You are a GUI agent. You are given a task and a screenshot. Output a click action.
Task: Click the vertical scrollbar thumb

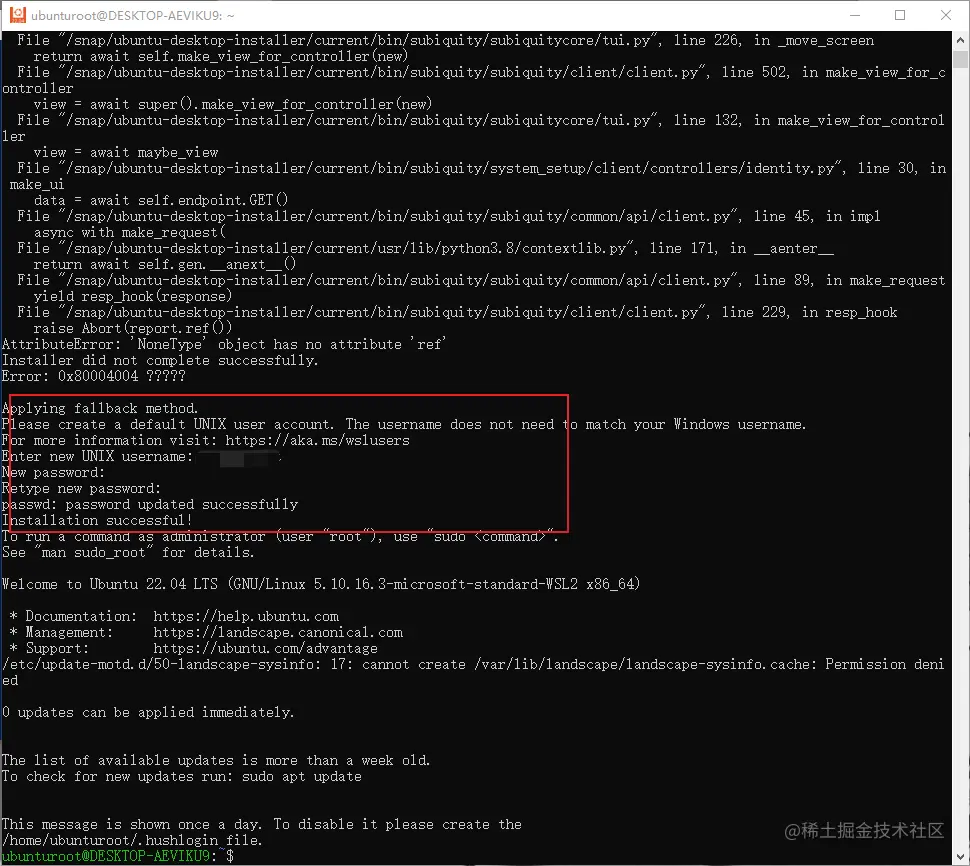pos(960,59)
